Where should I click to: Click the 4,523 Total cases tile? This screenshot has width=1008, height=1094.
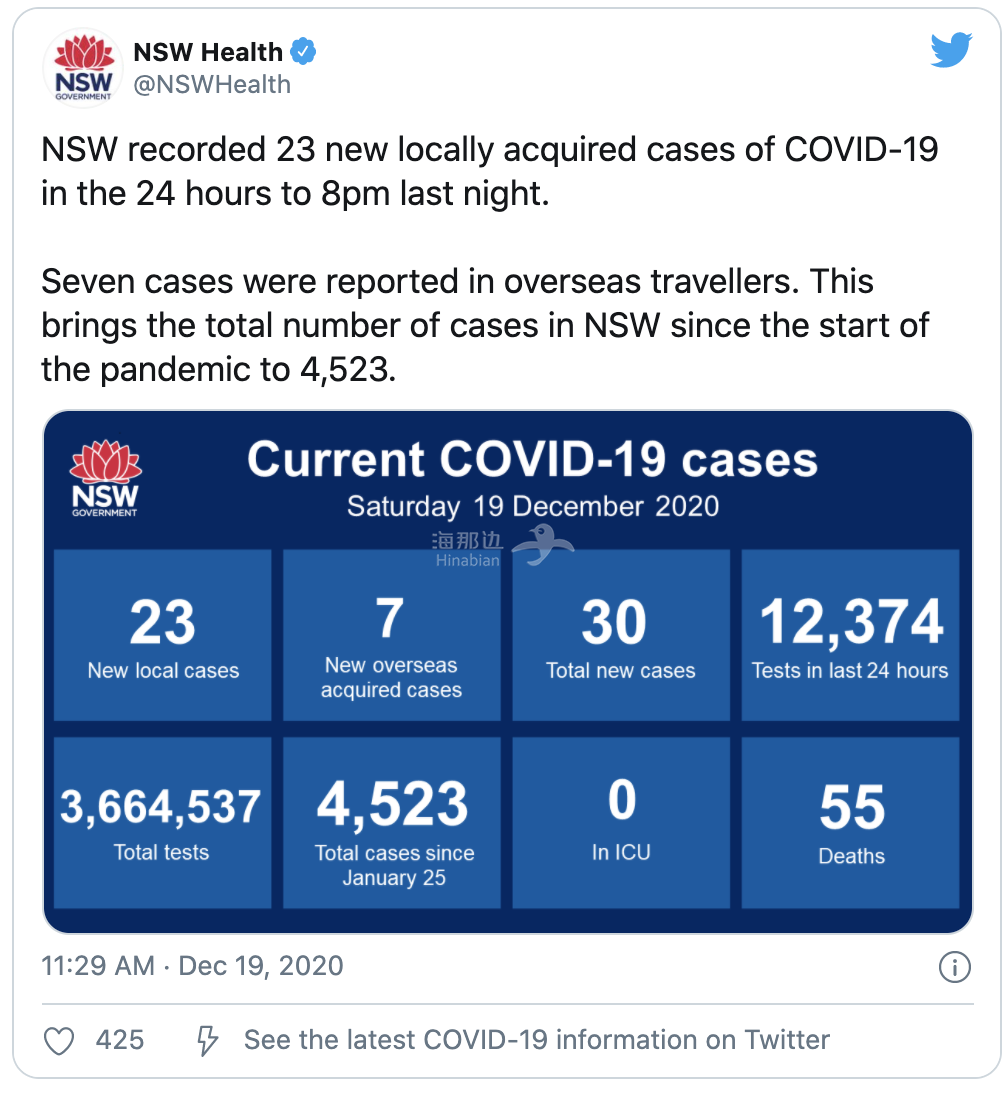click(x=391, y=822)
